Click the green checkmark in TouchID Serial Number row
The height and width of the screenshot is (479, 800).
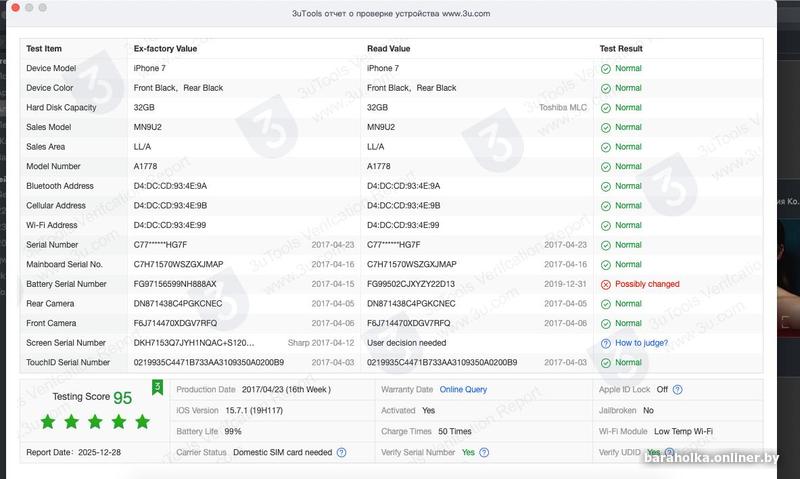click(605, 363)
